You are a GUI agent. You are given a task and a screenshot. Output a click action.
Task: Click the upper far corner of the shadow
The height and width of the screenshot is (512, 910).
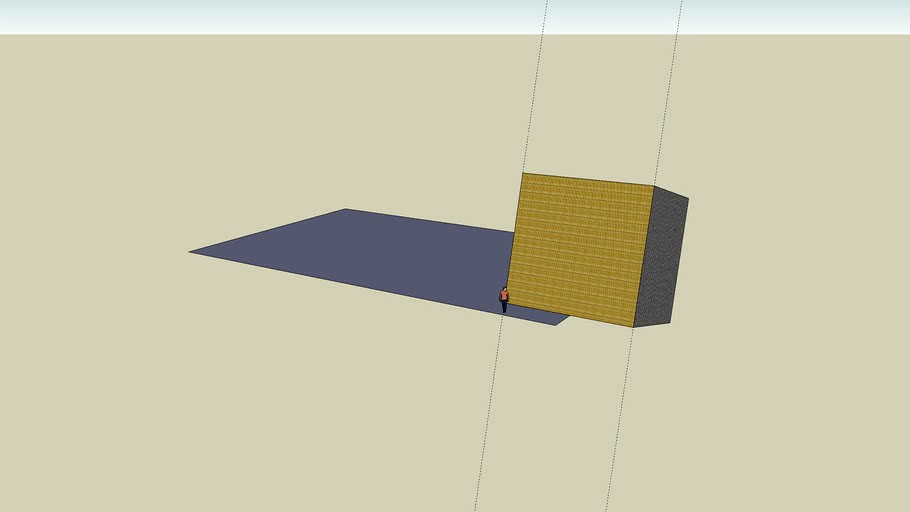[346, 210]
